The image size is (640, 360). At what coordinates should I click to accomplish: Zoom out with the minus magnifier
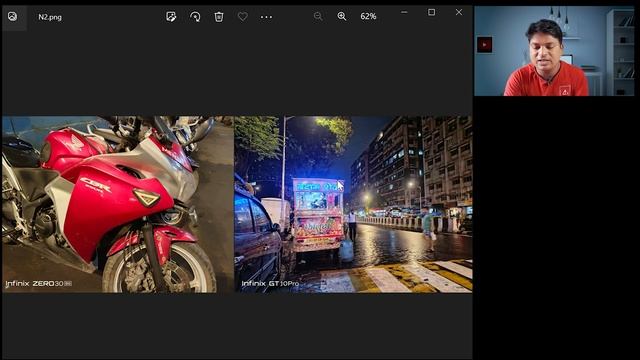318,16
